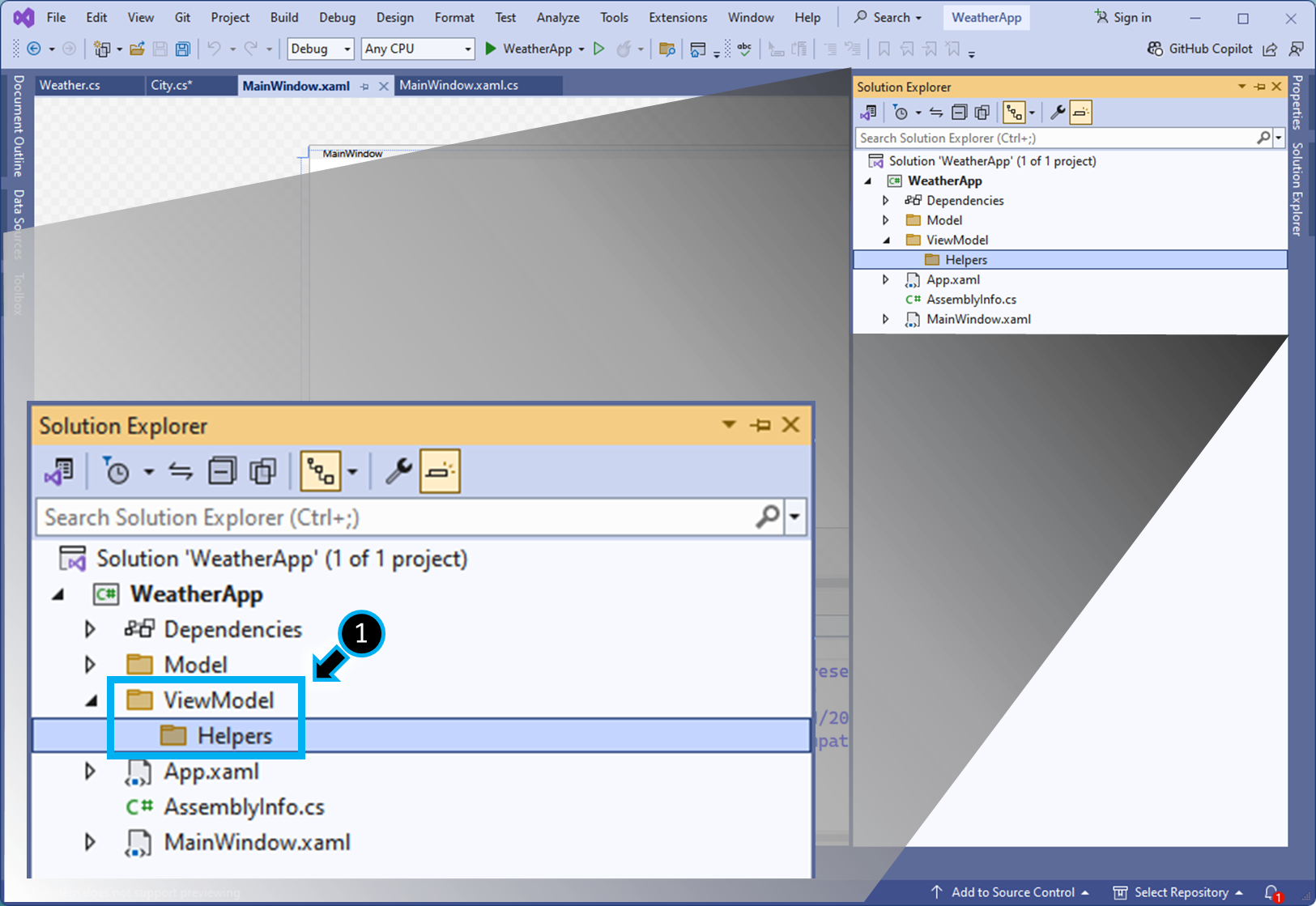
Task: Click the share icon beside GitHub Copilot
Action: click(1270, 49)
